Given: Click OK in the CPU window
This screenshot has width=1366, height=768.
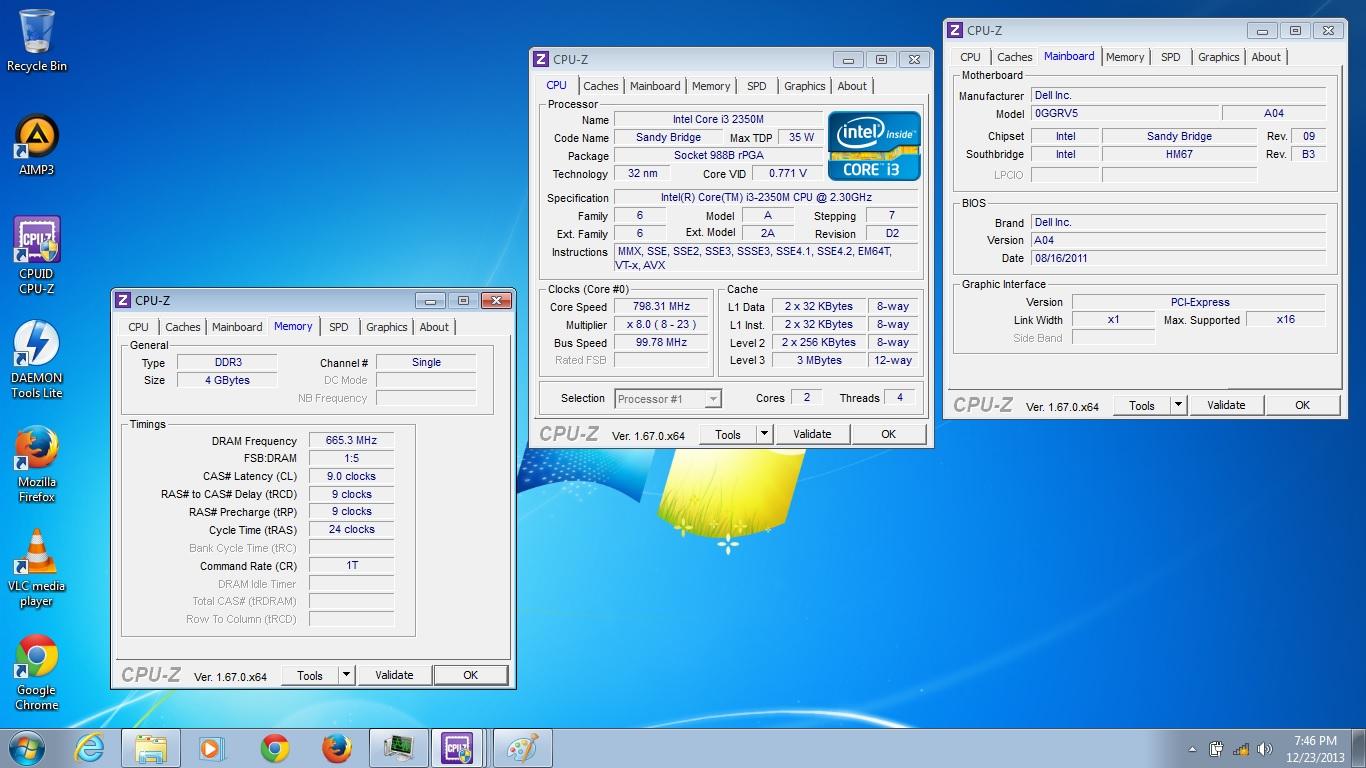Looking at the screenshot, I should click(x=888, y=434).
